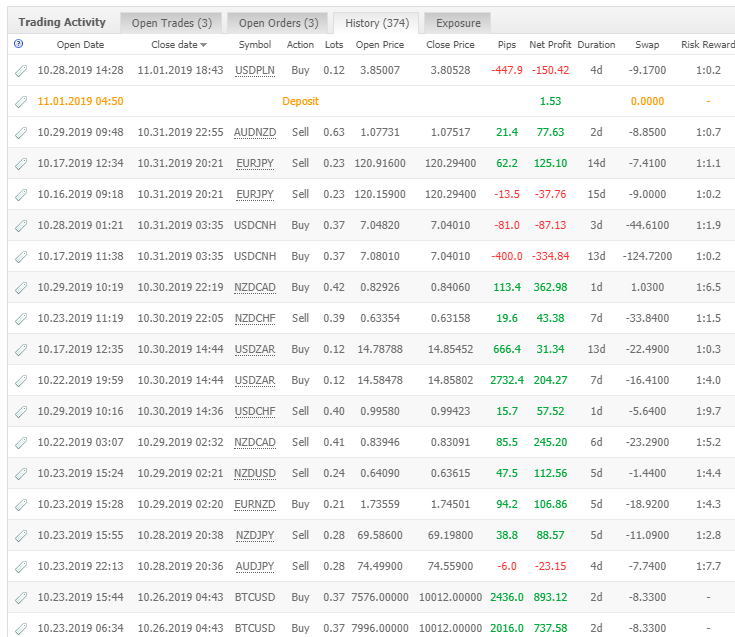
Task: Open USDZAR link with 666.4 pips
Action: coord(255,349)
